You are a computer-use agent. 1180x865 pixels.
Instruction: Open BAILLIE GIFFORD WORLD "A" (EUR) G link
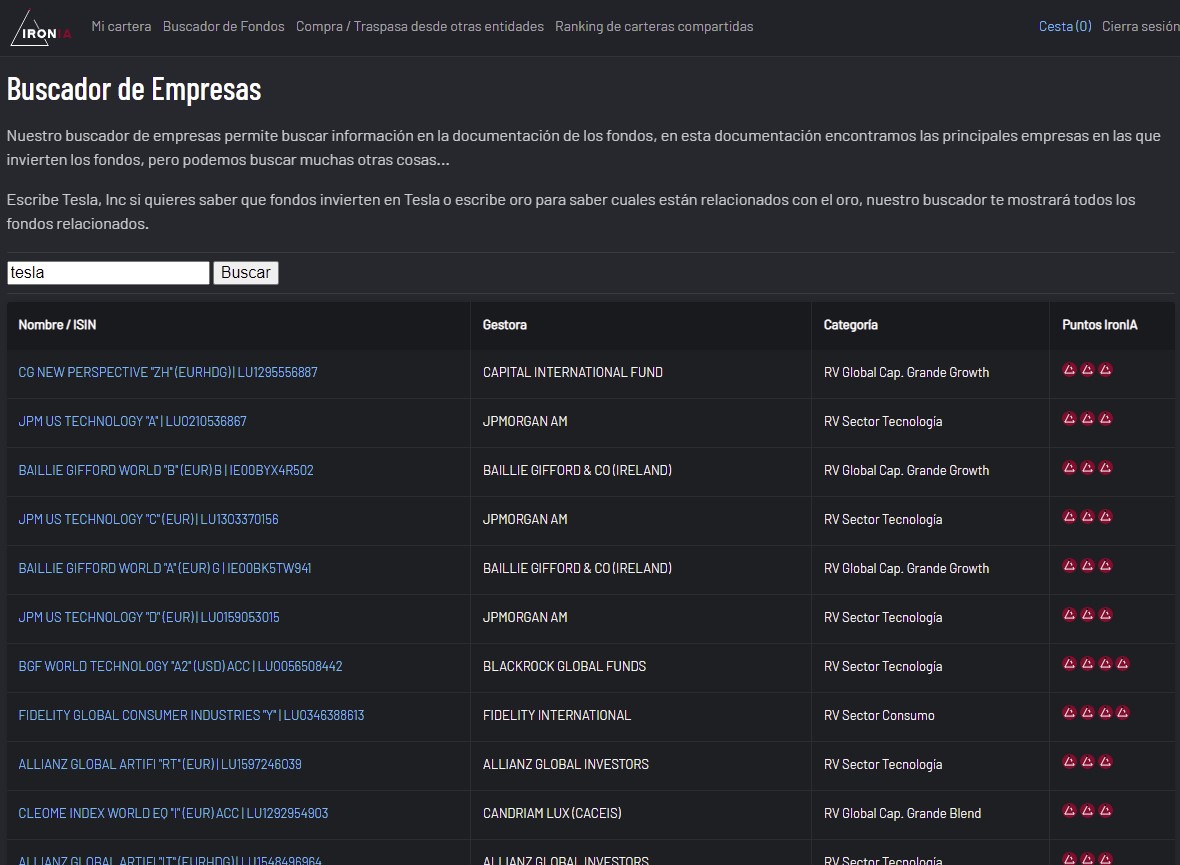[x=165, y=568]
